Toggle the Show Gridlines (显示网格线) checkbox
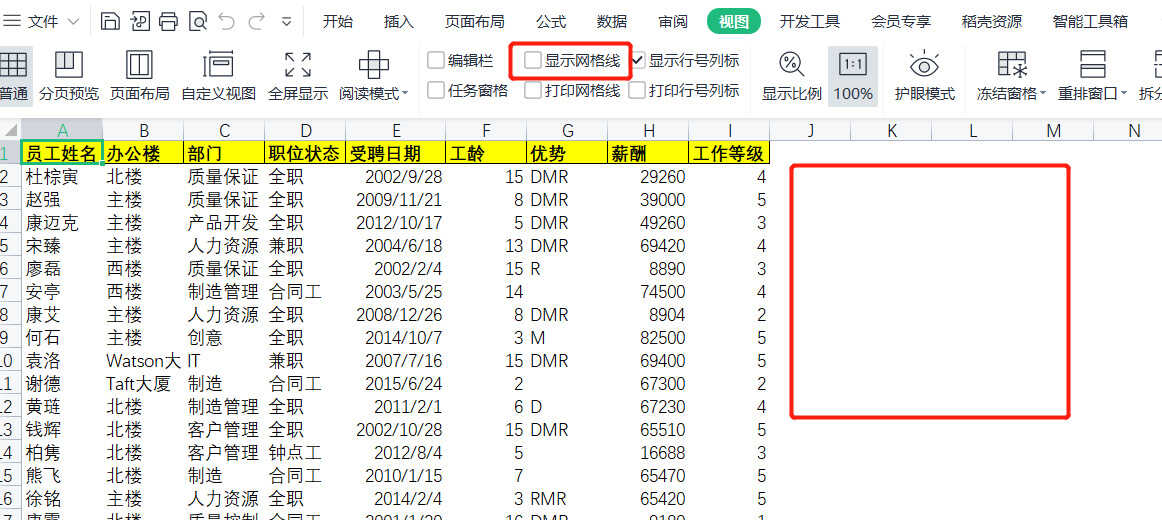 [534, 61]
